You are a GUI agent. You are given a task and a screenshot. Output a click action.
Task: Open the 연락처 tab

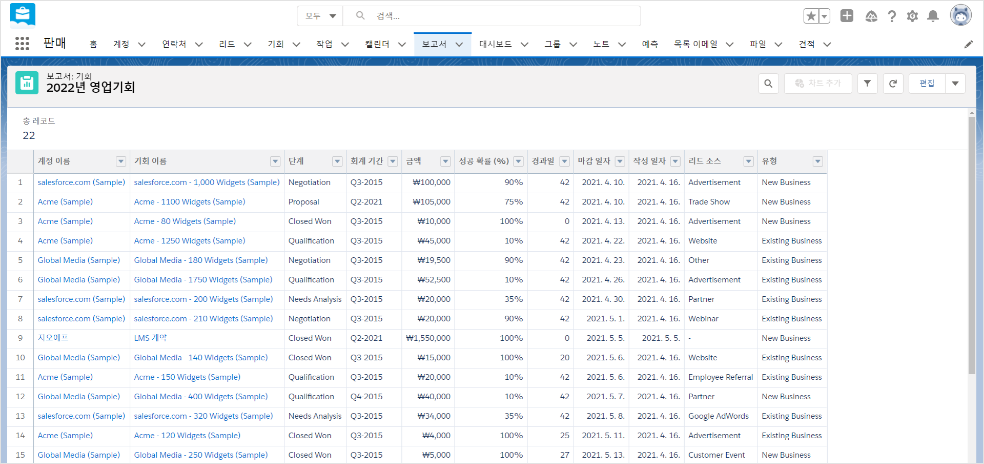click(x=174, y=44)
